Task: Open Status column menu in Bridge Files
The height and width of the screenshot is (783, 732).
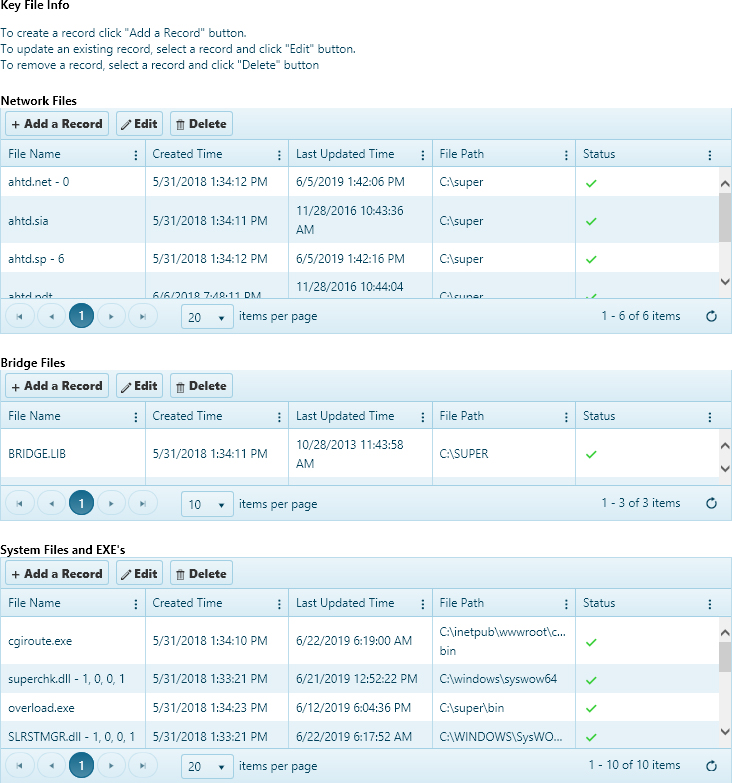Action: click(x=709, y=417)
